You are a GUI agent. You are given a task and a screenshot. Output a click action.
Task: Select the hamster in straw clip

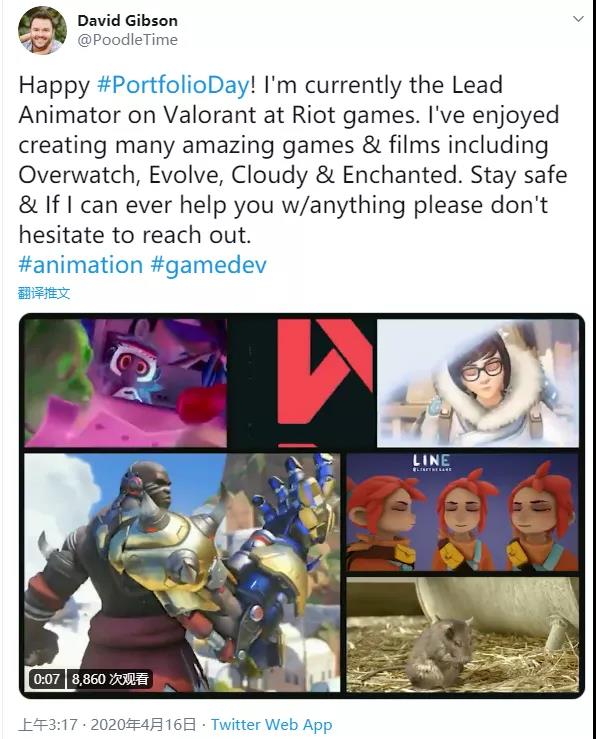tap(462, 634)
